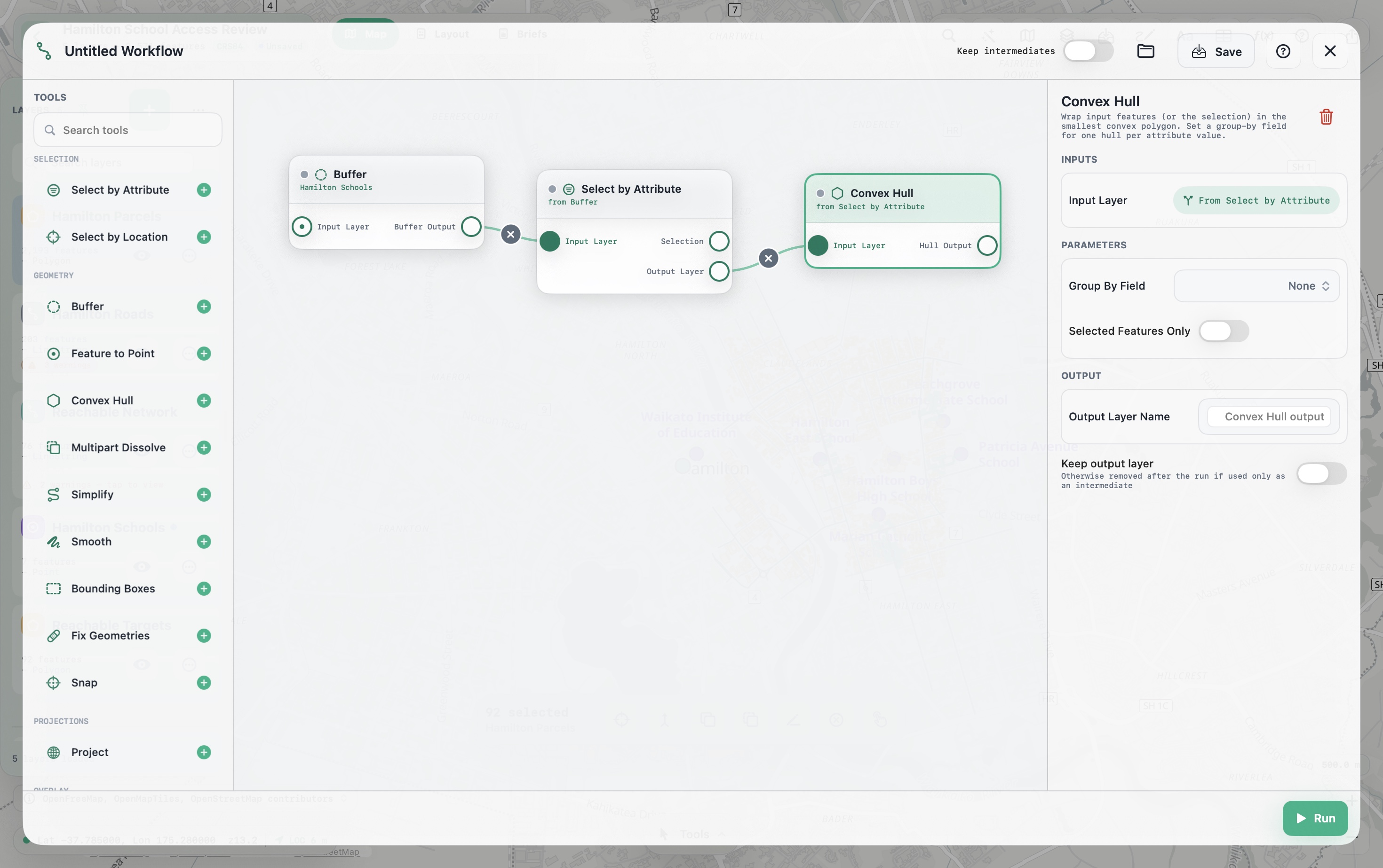Add Buffer tool to workflow
The height and width of the screenshot is (868, 1383).
tap(204, 307)
